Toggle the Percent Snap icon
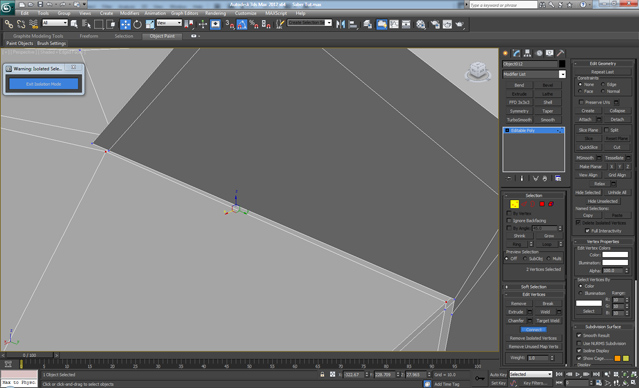Viewport: 639px width, 388px height. point(254,24)
